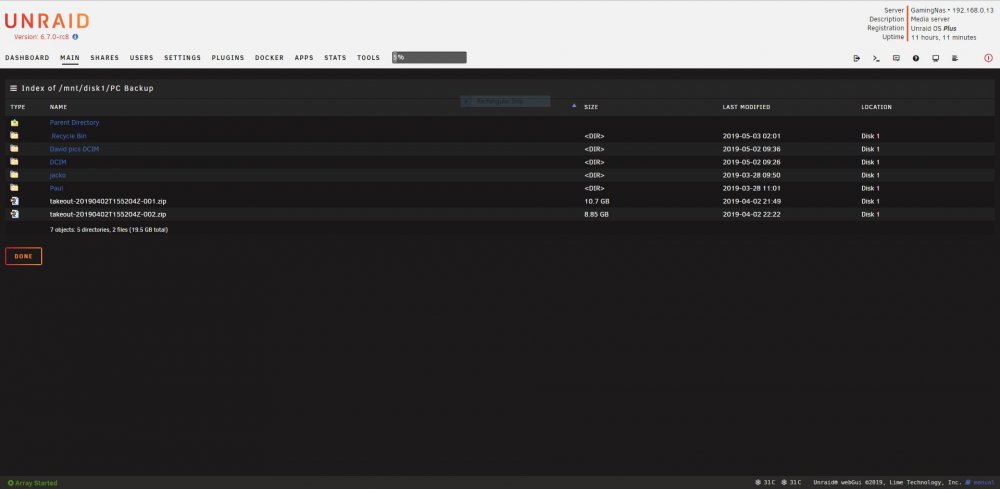Viewport: 1000px width, 489px height.
Task: Click the Recycle Bin folder icon
Action: [14, 135]
